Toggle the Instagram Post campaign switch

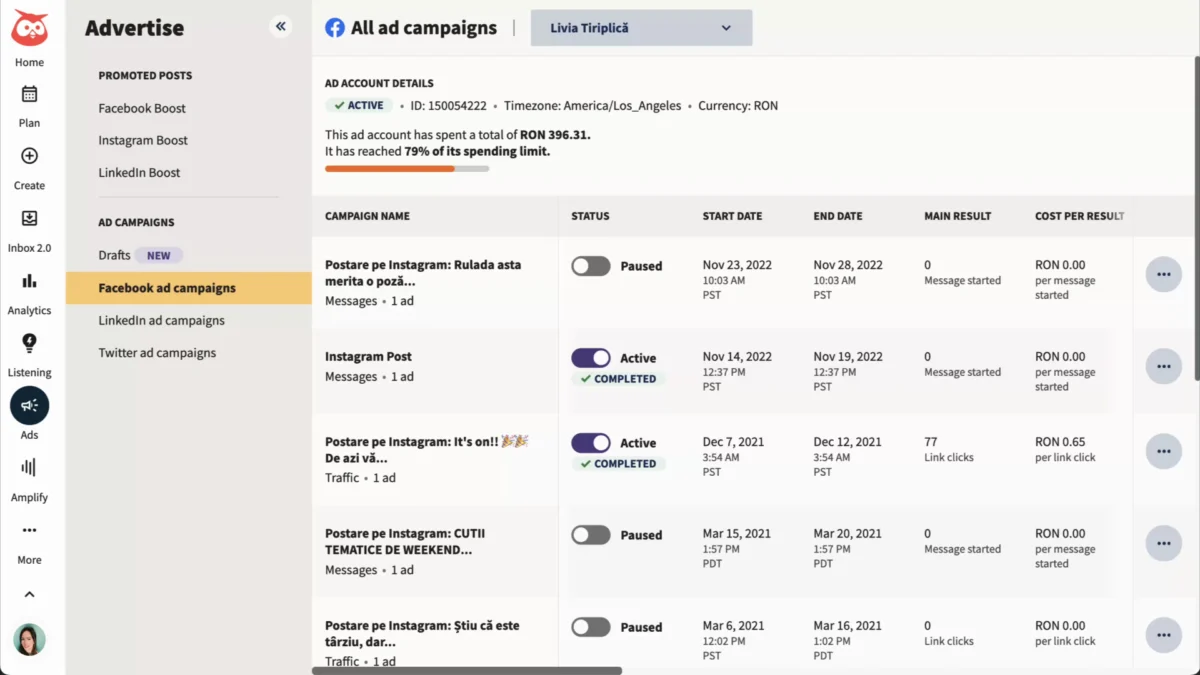coord(591,358)
